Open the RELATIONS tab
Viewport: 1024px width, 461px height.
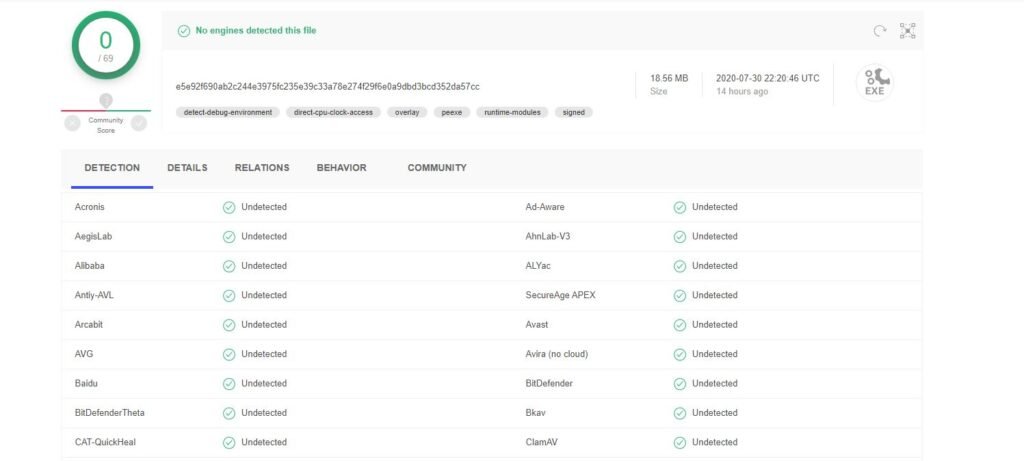point(262,168)
